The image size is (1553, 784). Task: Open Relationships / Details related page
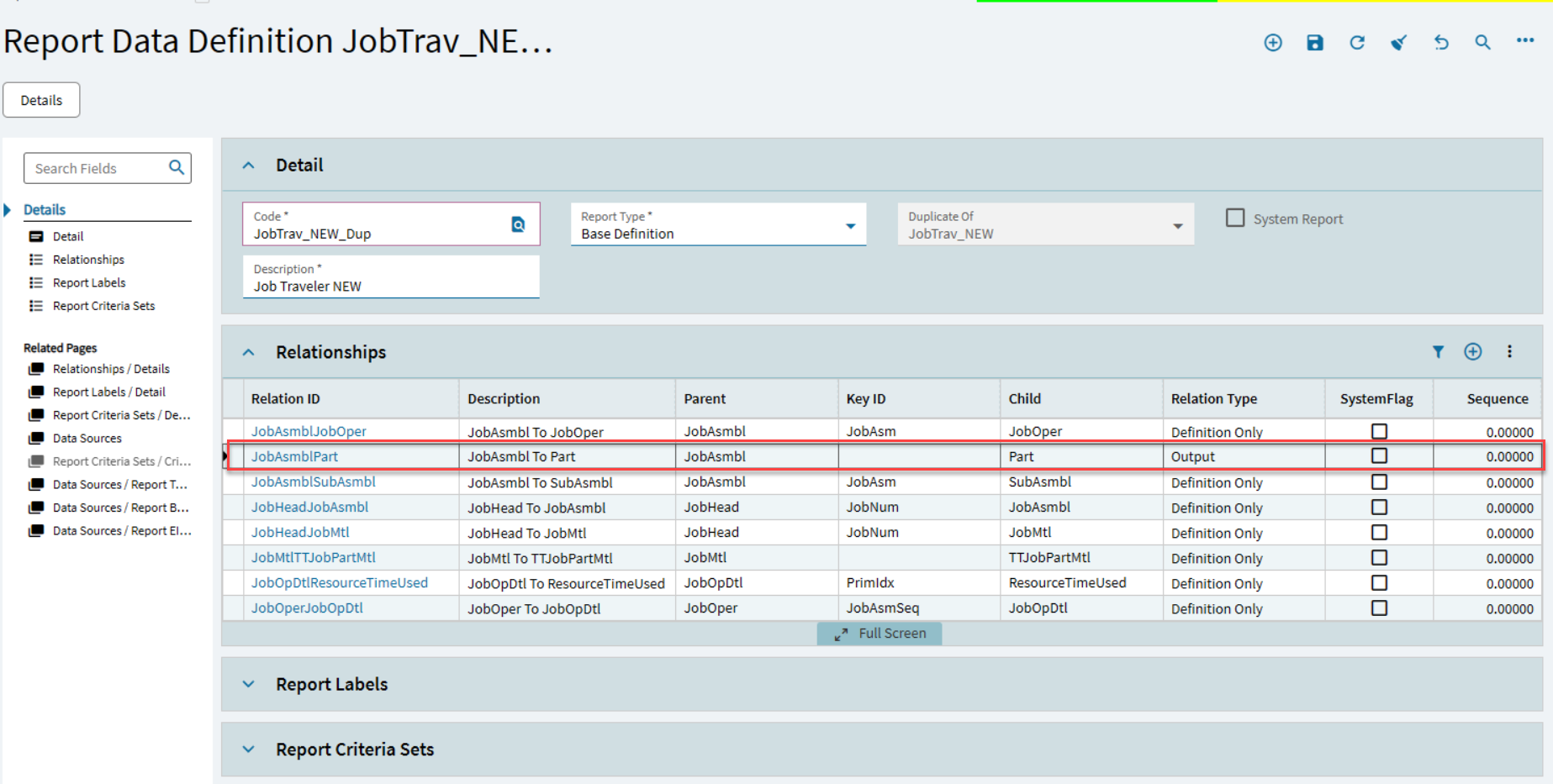111,369
